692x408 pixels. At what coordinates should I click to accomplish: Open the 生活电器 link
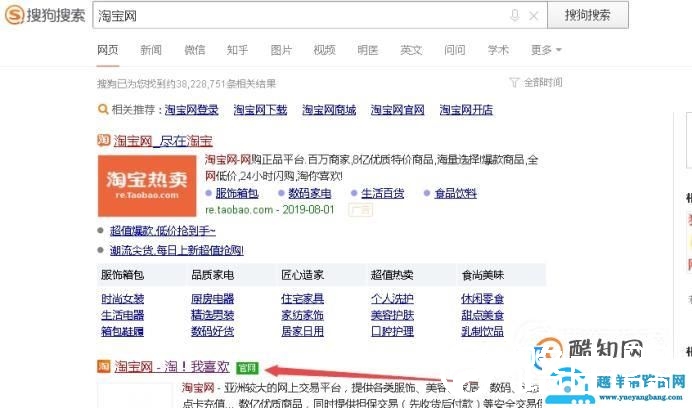[x=123, y=315]
